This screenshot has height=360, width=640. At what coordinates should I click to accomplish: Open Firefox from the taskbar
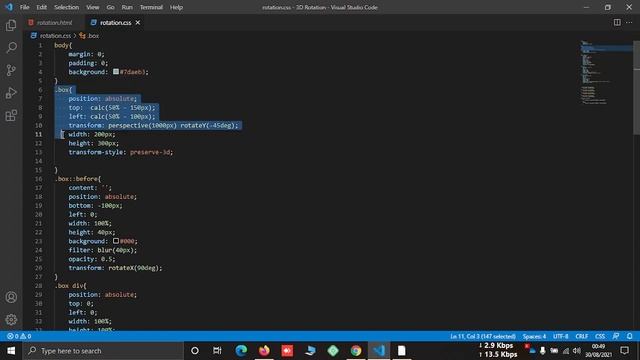pos(264,351)
